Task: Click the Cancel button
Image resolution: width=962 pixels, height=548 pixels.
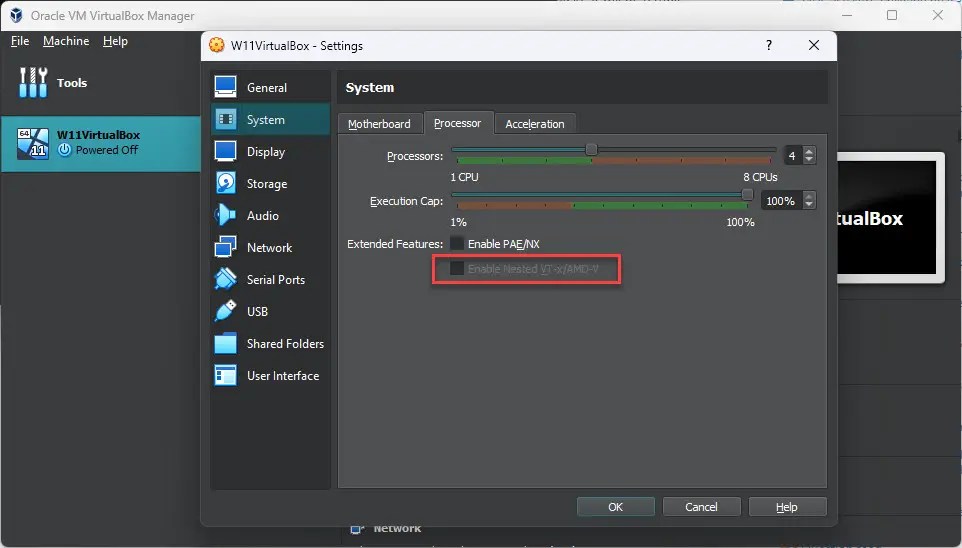Action: 701,507
